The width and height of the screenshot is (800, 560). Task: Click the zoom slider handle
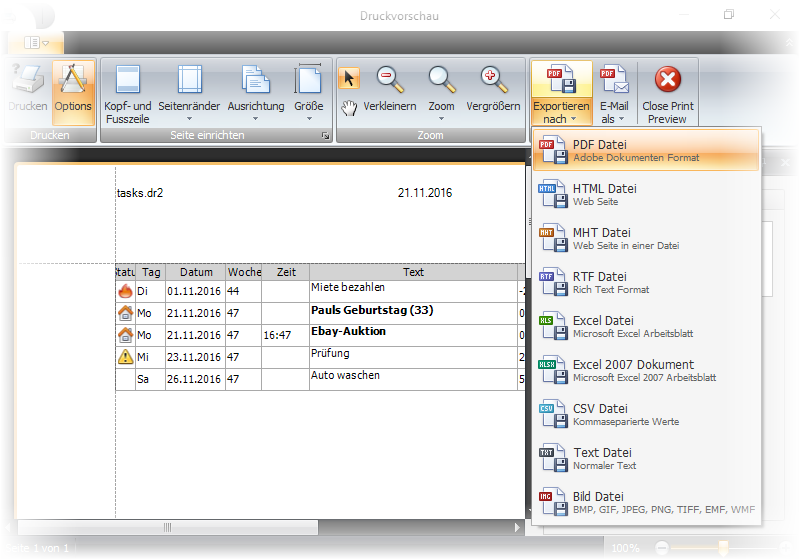coord(723,548)
